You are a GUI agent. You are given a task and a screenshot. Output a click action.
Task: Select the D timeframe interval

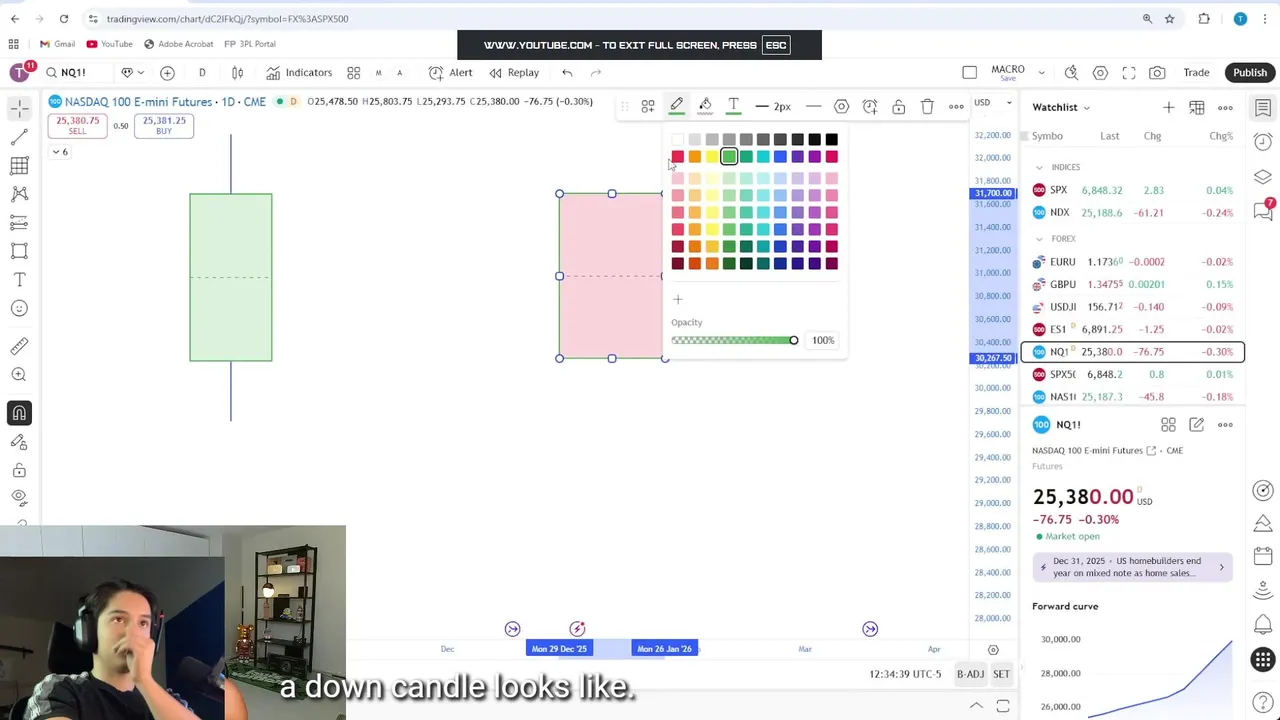(x=202, y=72)
